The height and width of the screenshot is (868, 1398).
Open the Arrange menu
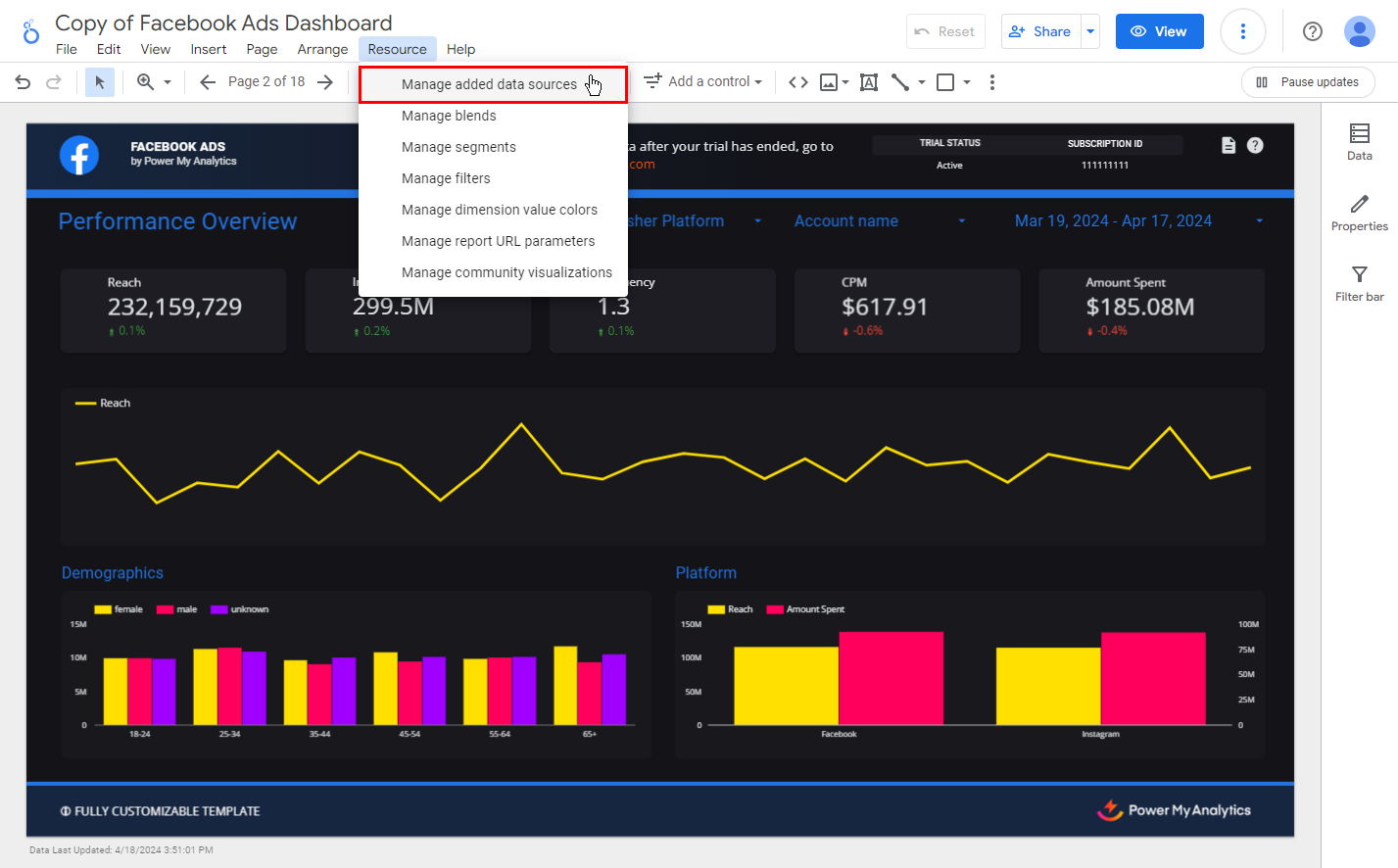[322, 49]
